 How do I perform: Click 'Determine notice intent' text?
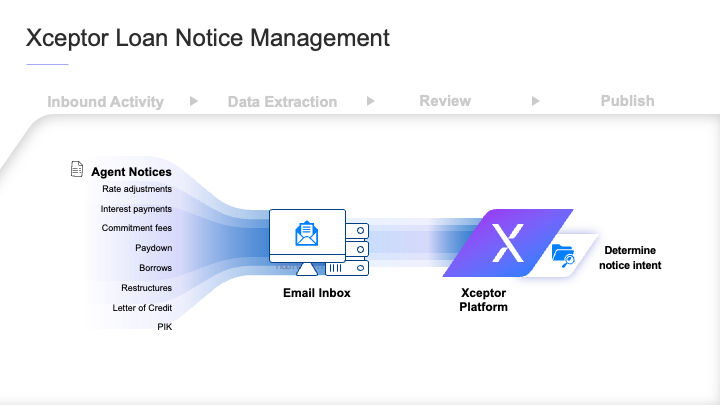pos(630,258)
